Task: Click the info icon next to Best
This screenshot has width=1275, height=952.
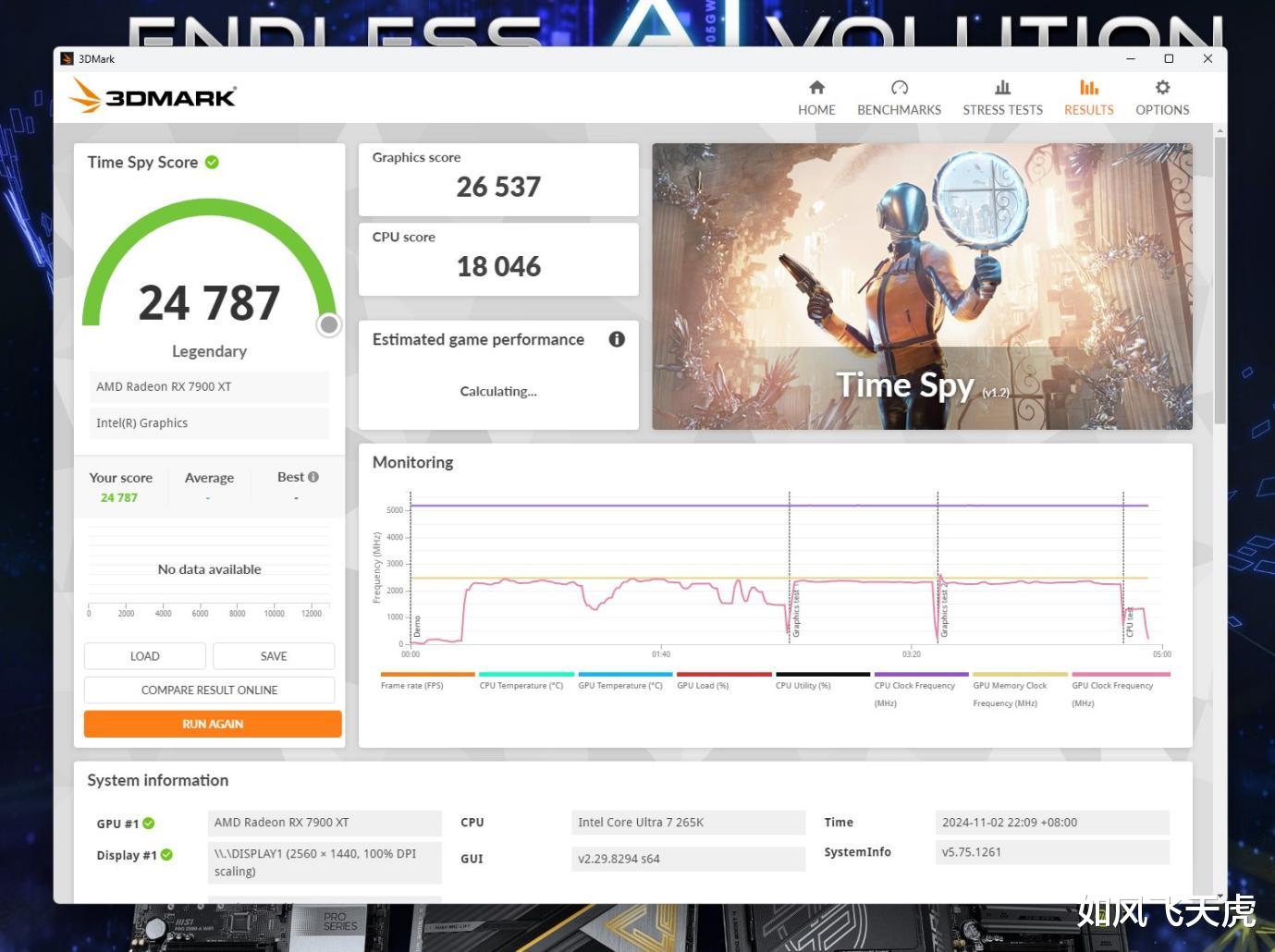Action: [313, 477]
